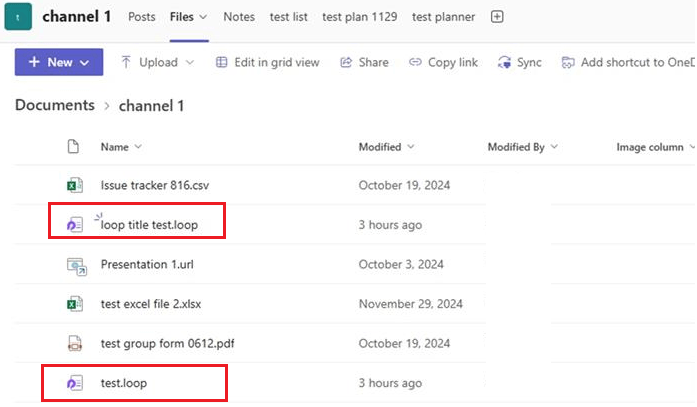Click the loop icon beside test.loop
This screenshot has height=407, width=697.
[x=75, y=383]
